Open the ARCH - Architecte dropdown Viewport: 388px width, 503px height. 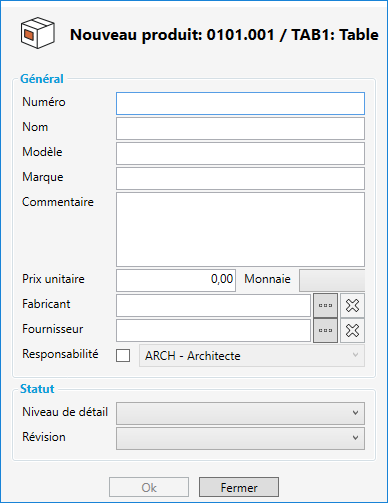pyautogui.click(x=252, y=356)
